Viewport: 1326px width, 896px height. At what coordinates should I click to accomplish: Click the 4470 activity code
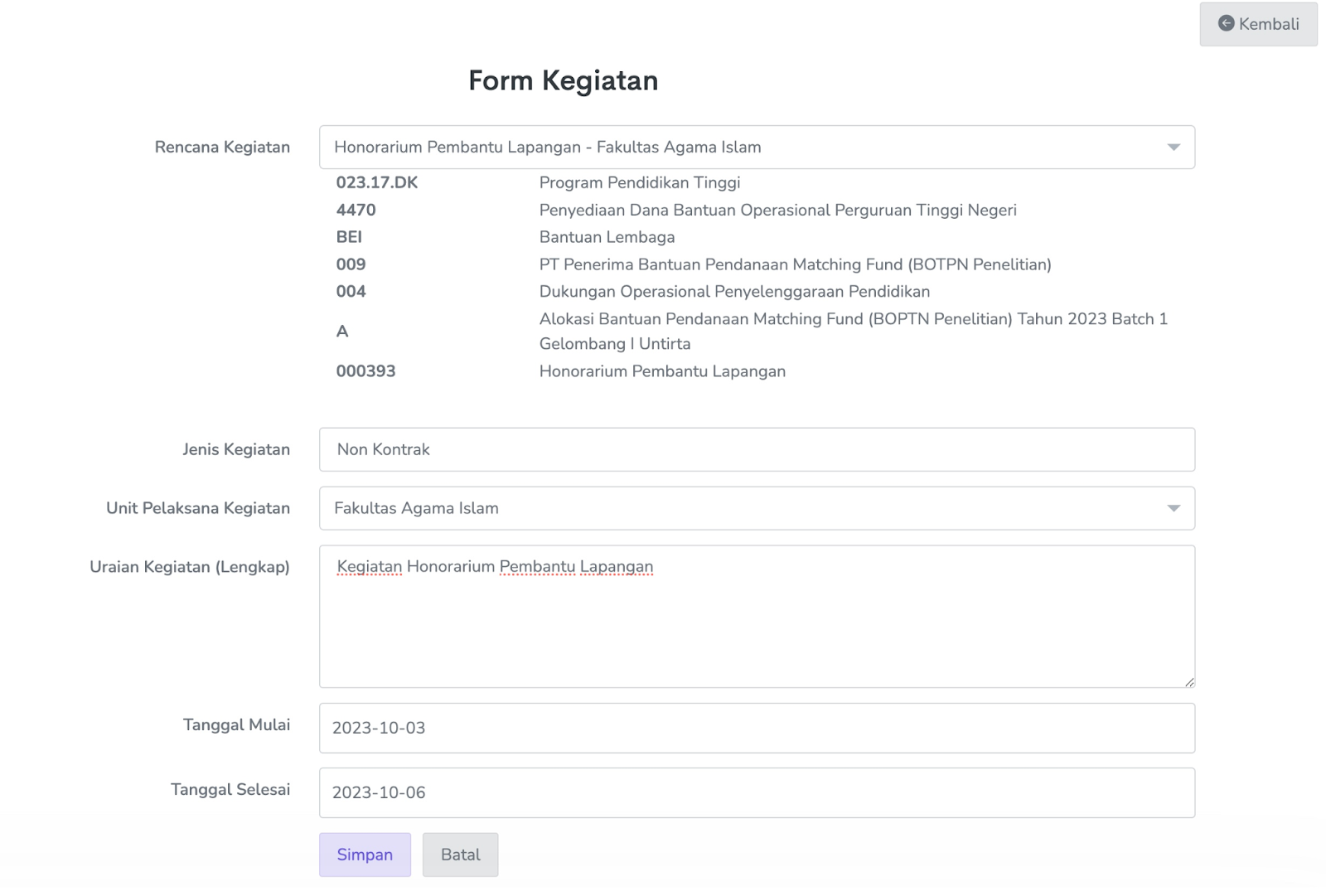[356, 211]
